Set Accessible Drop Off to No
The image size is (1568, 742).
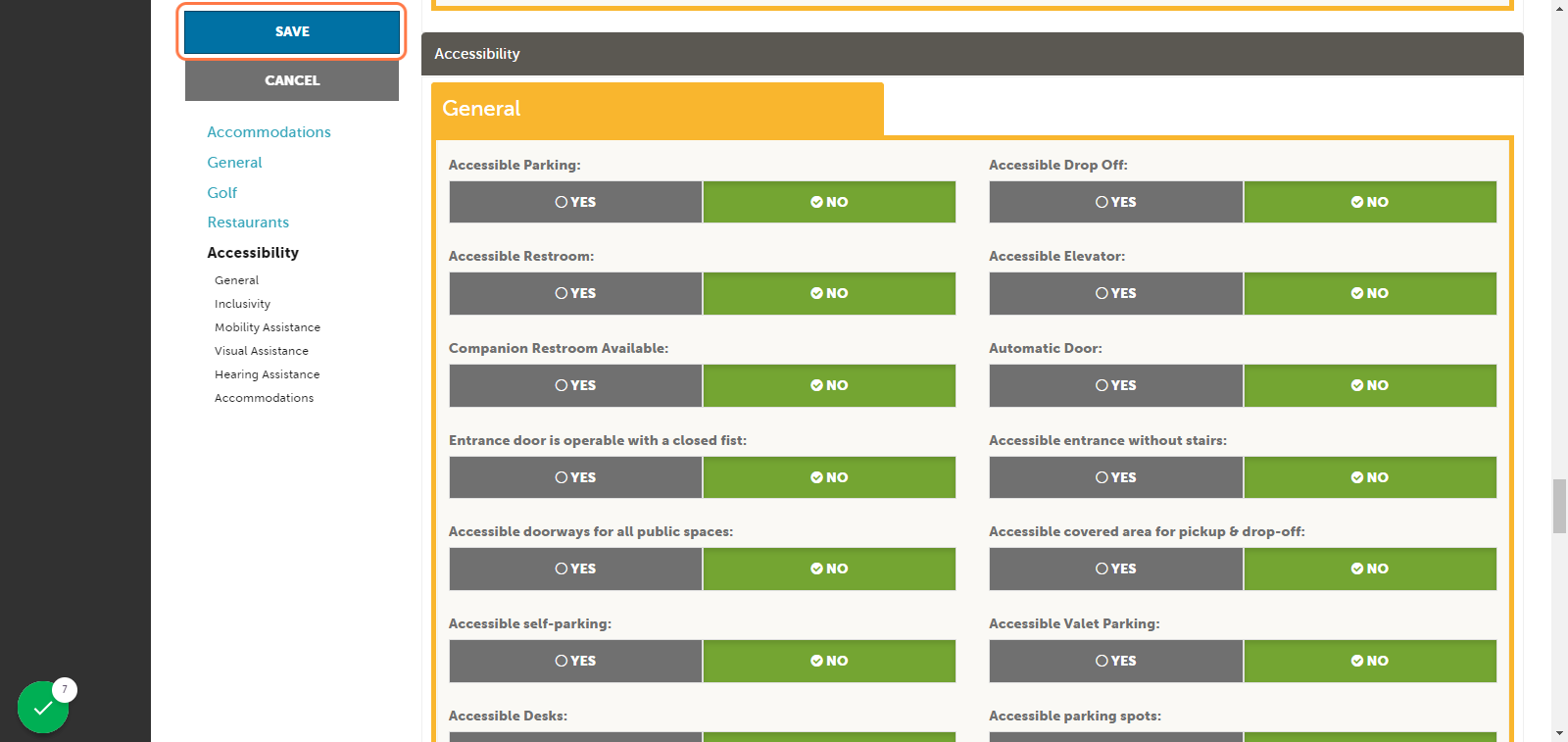point(1370,202)
